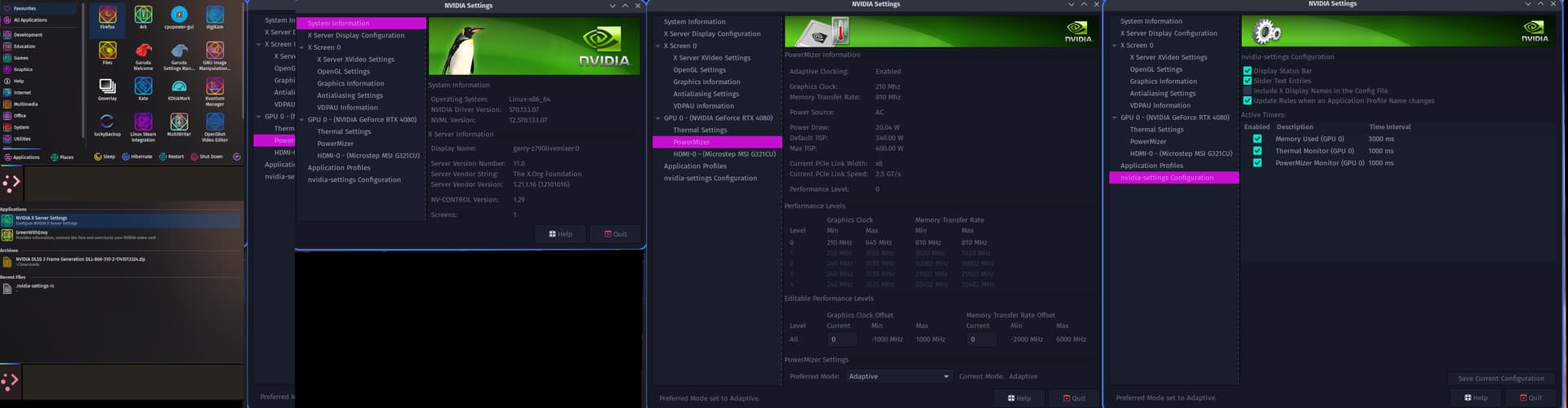This screenshot has width=1568, height=408.
Task: Select X Server Display Configuration in the left NVIDIA window
Action: pos(356,35)
